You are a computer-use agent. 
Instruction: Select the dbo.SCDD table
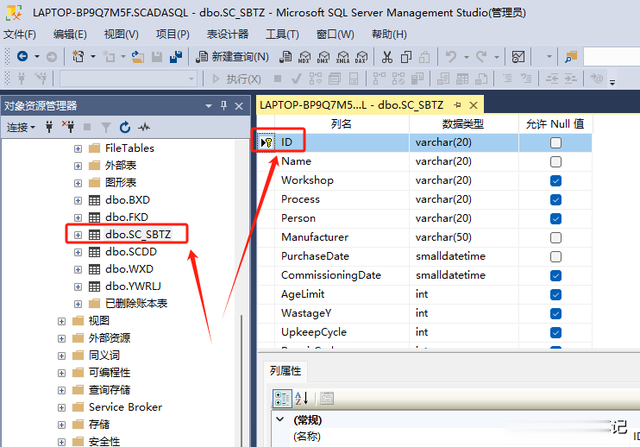coord(131,252)
